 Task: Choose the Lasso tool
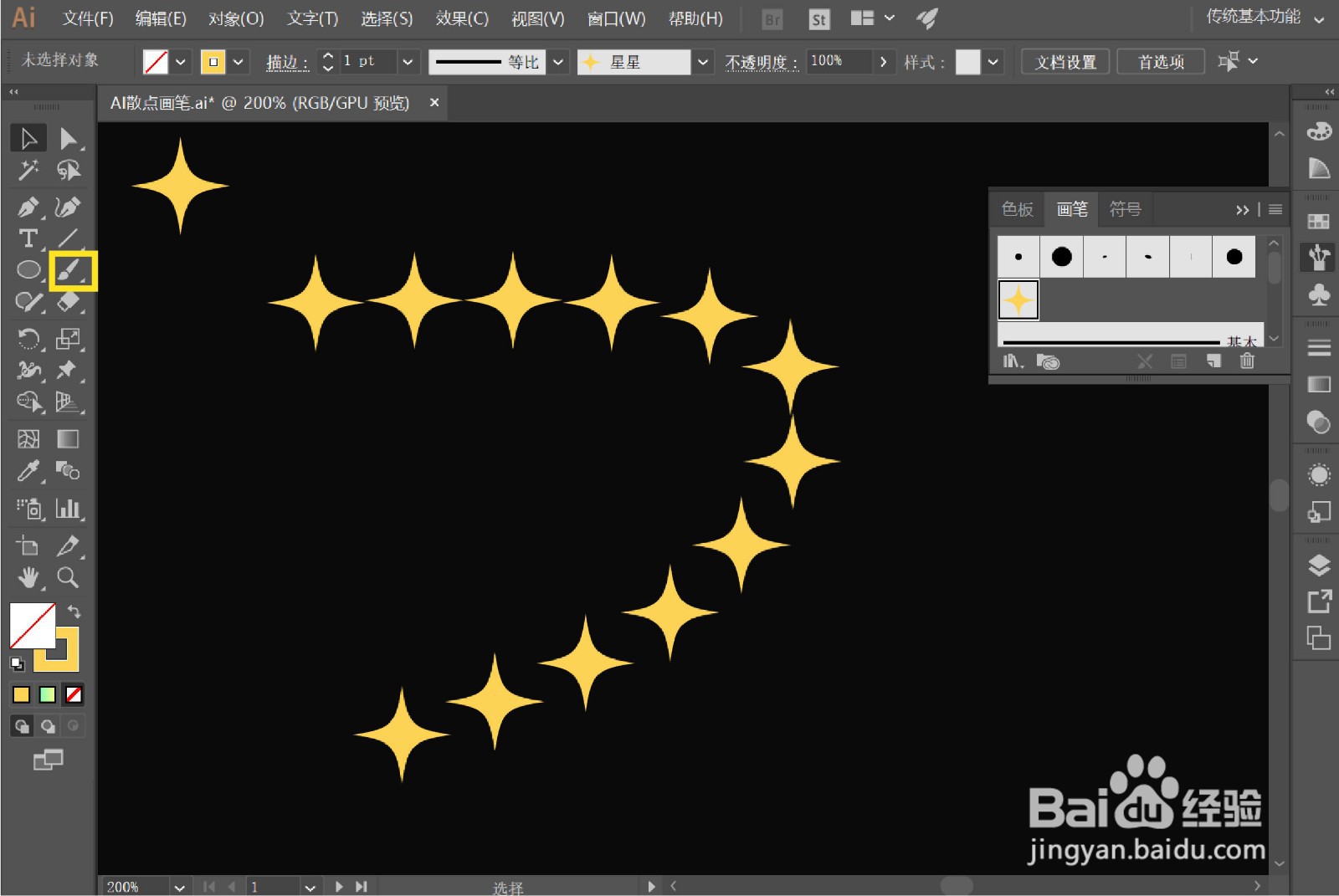(68, 171)
